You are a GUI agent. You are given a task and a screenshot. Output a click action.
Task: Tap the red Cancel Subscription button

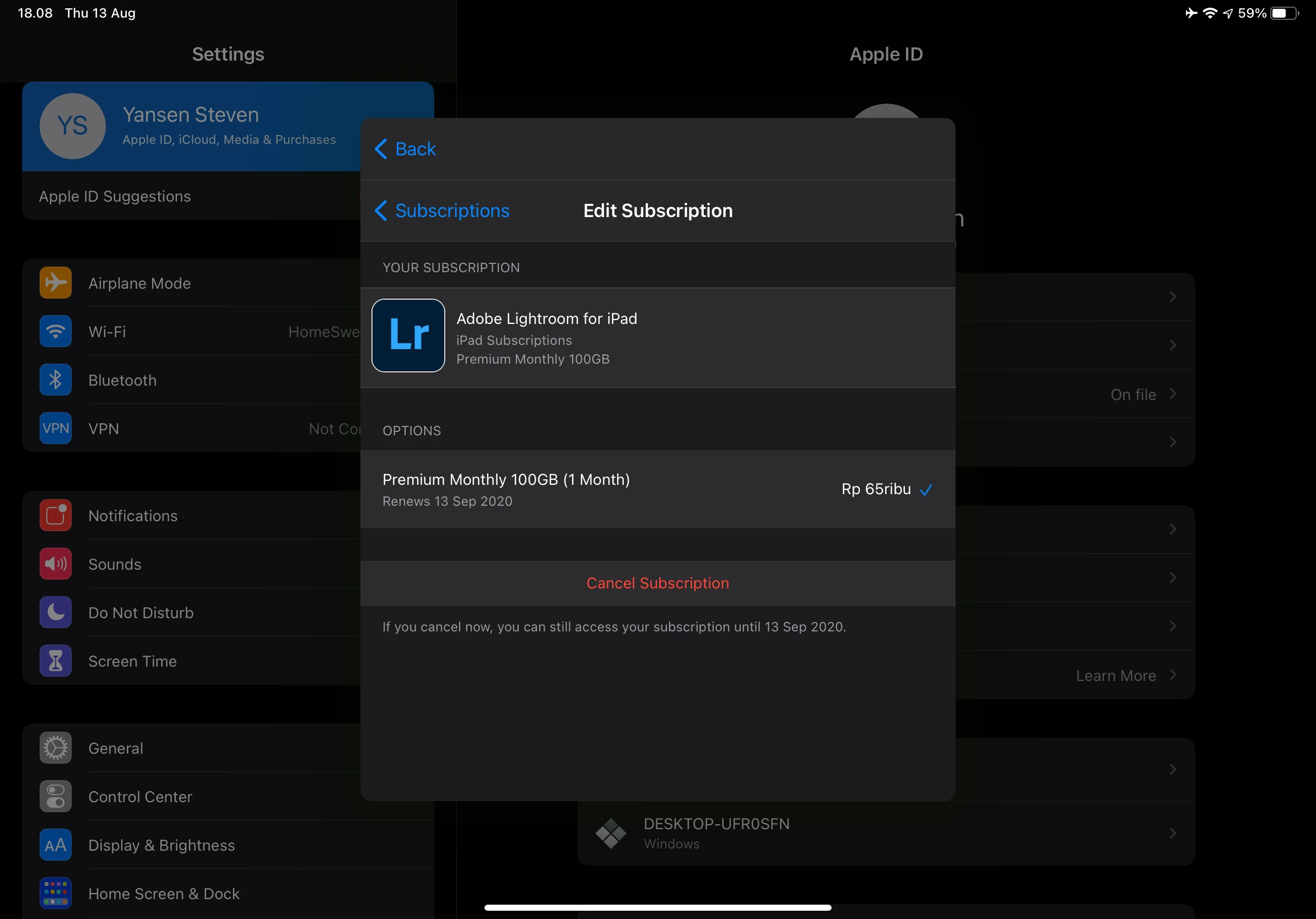tap(657, 583)
